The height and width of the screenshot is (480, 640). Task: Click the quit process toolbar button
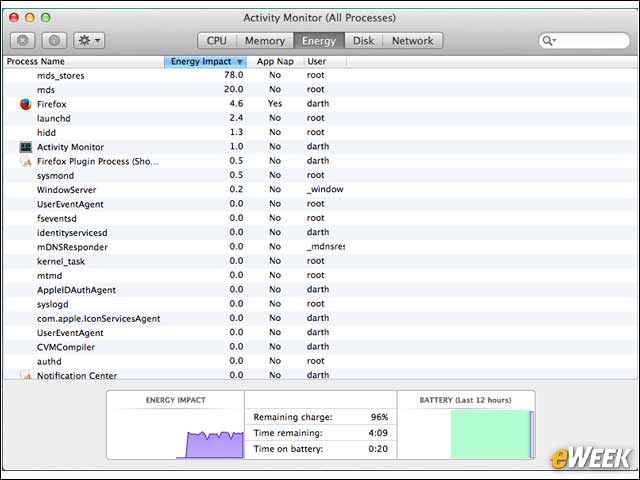click(22, 40)
